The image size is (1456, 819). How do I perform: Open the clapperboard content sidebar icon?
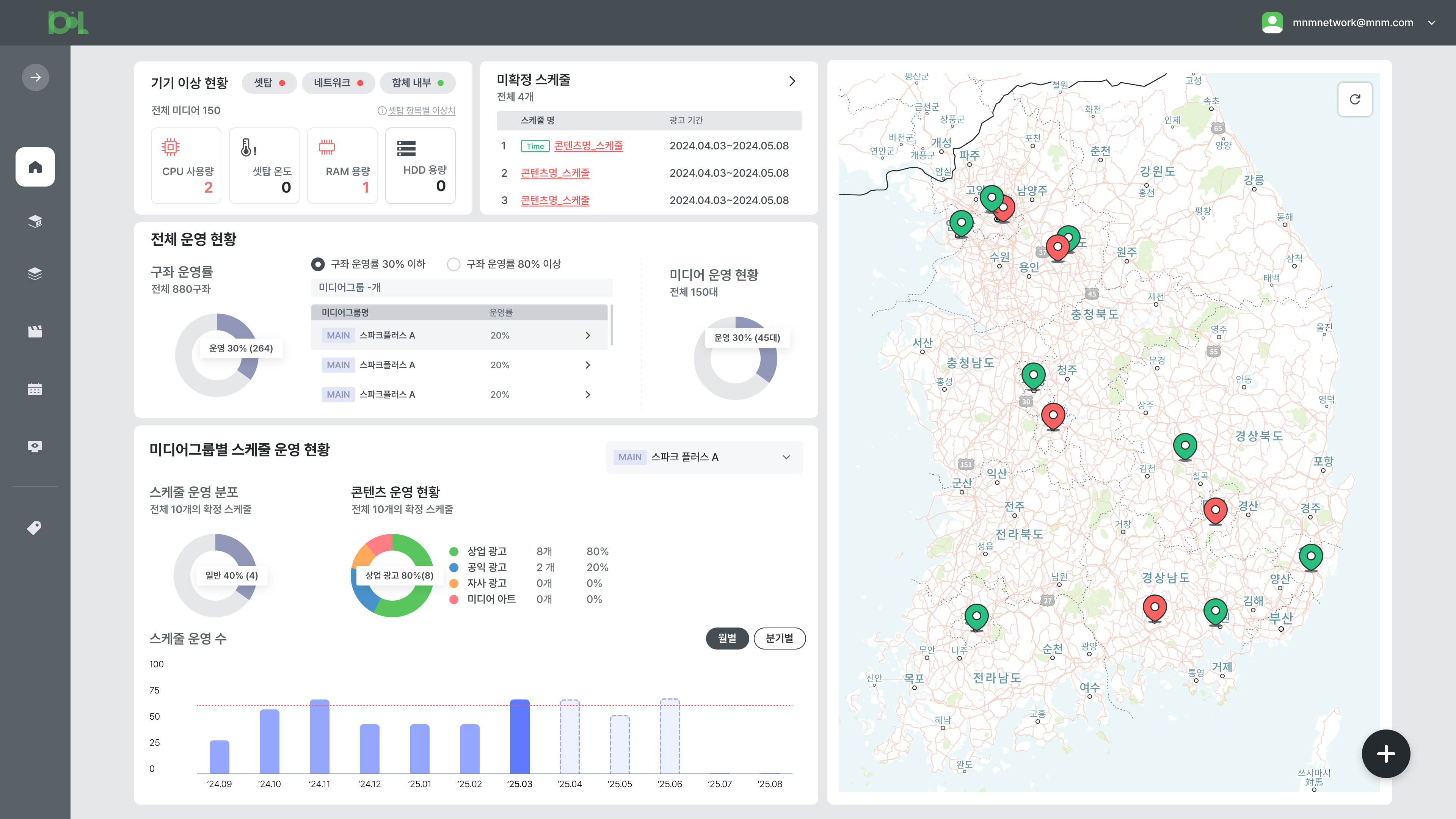pyautogui.click(x=35, y=331)
